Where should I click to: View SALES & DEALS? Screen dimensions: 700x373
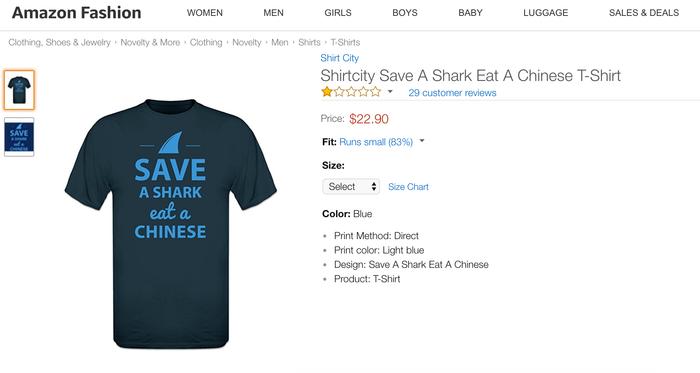click(x=644, y=13)
